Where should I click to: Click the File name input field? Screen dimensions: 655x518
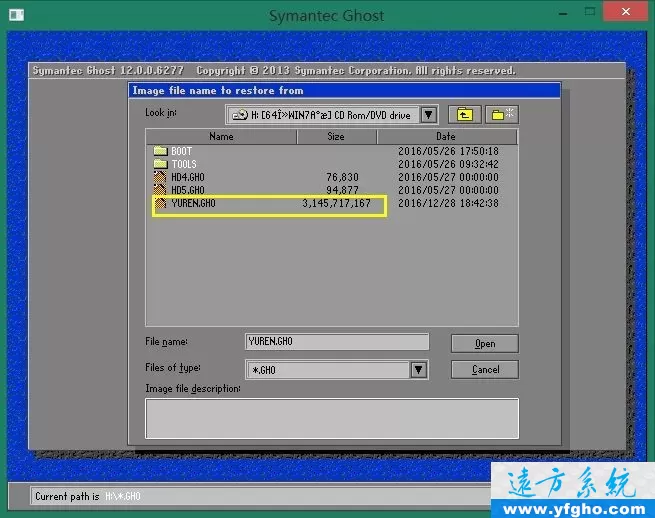coord(337,342)
